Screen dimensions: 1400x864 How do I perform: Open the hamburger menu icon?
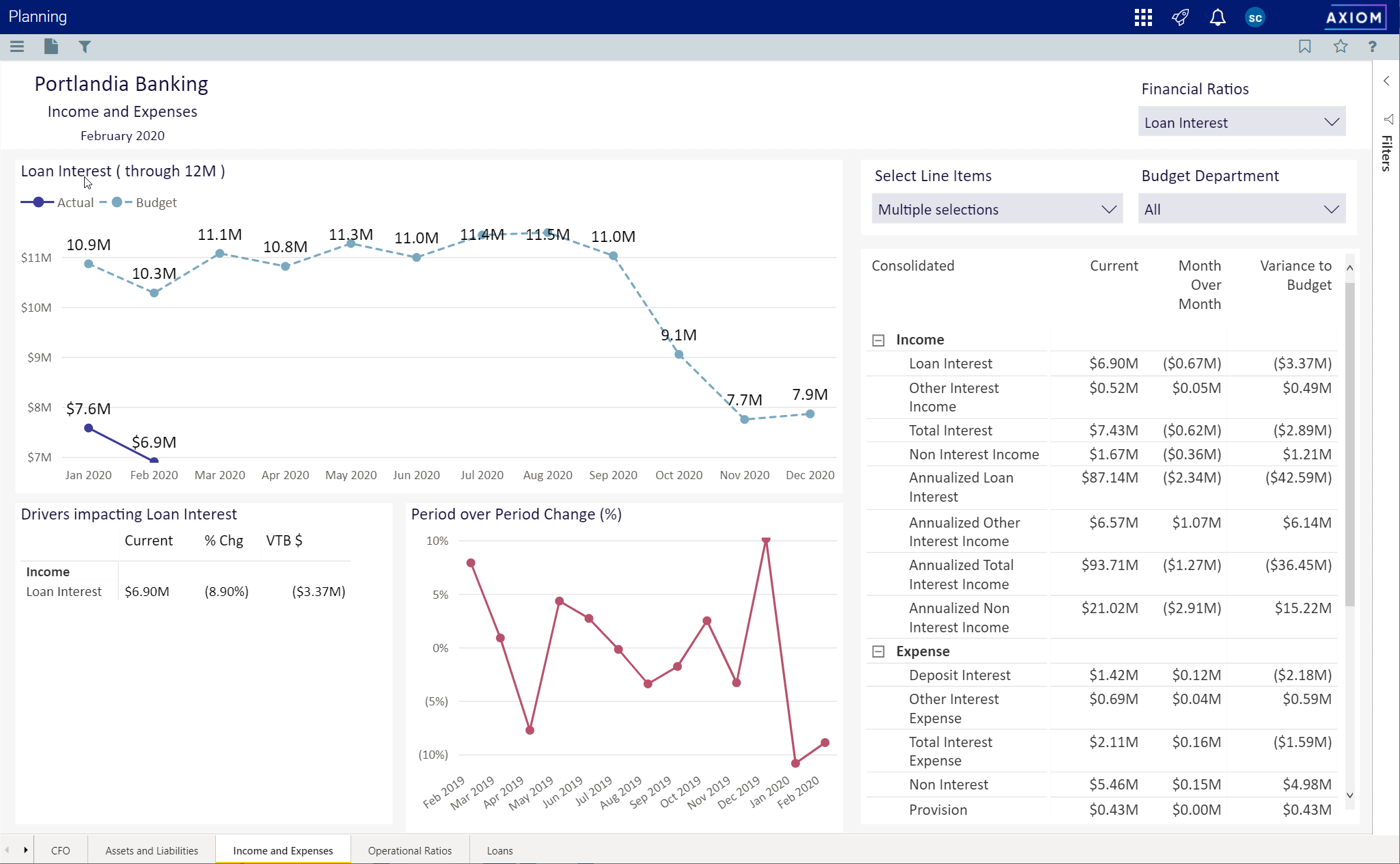pyautogui.click(x=17, y=46)
